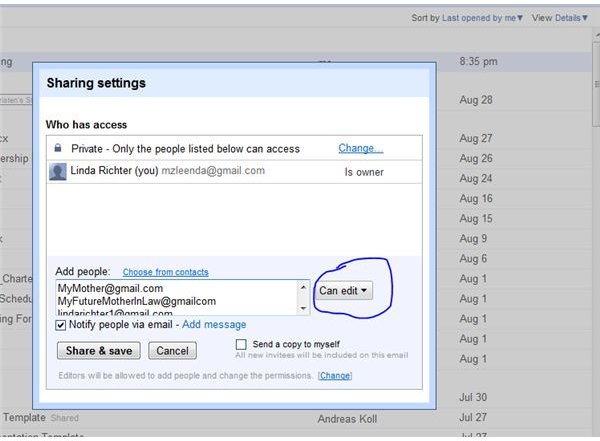Click inside the Add people text box
The image size is (600, 441).
point(177,298)
